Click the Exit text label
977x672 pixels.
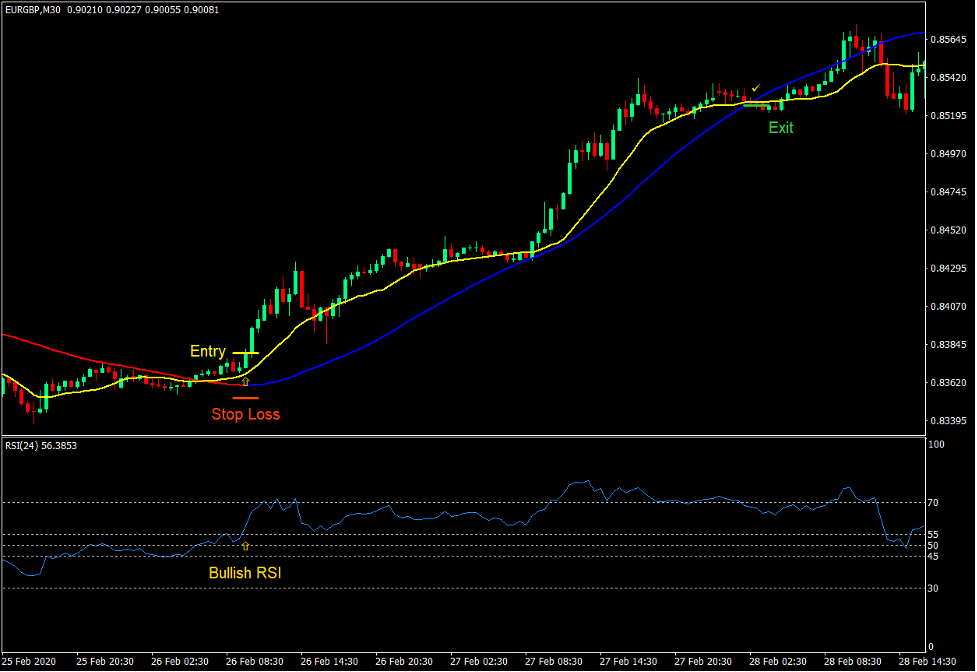[779, 128]
